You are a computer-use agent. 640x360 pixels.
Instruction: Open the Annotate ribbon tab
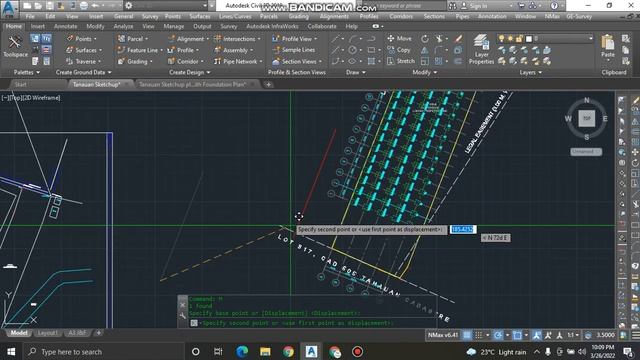tap(65, 26)
